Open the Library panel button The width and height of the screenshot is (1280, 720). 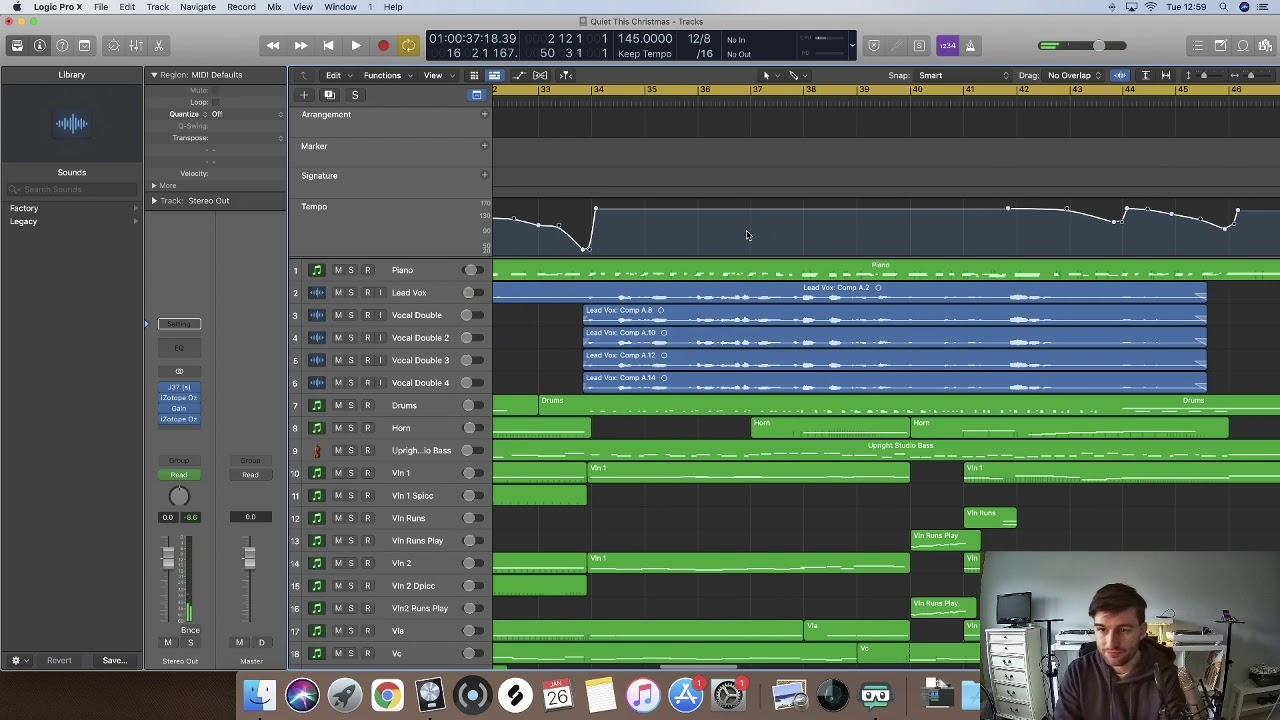coord(17,45)
